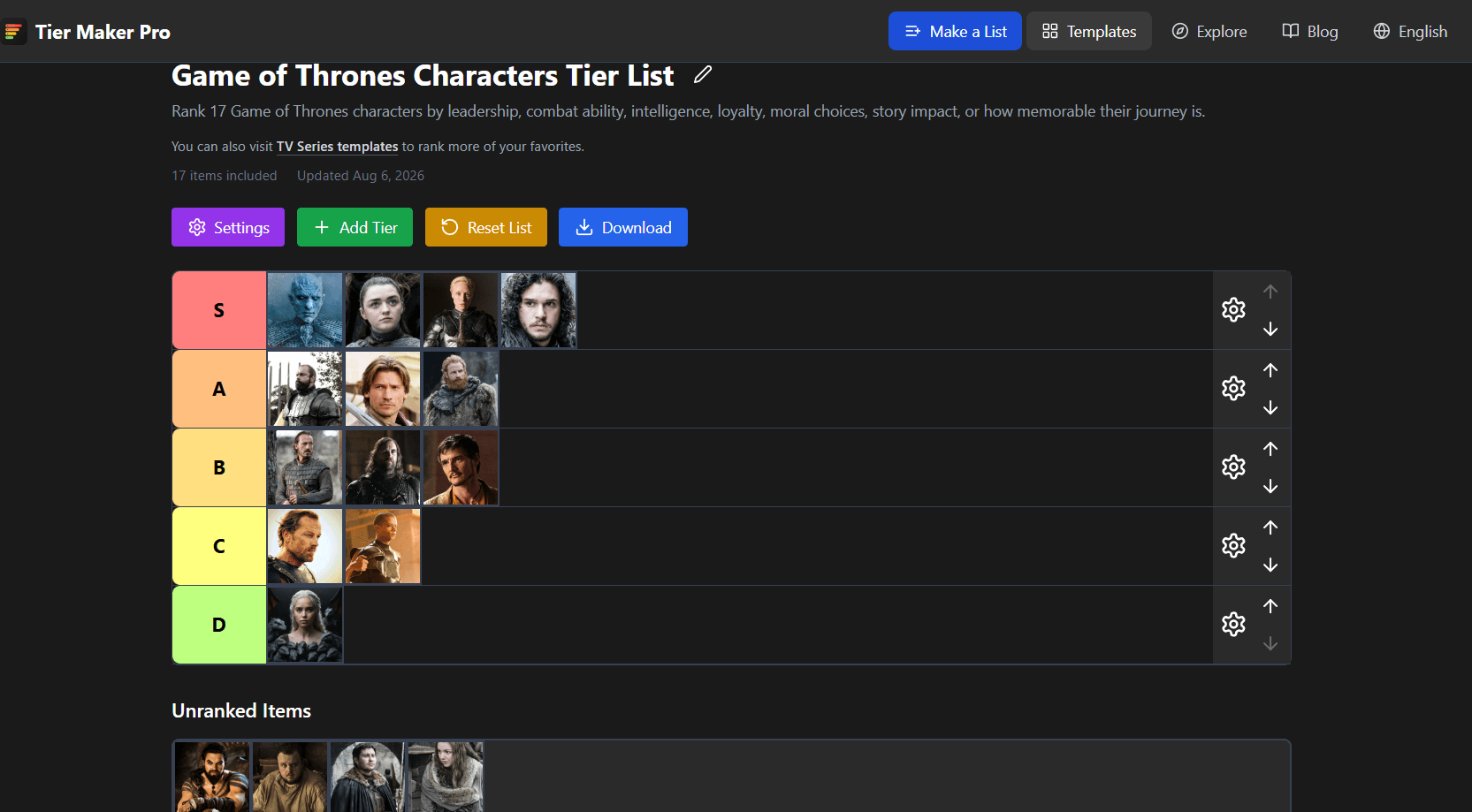Move the B tier up

(x=1270, y=449)
